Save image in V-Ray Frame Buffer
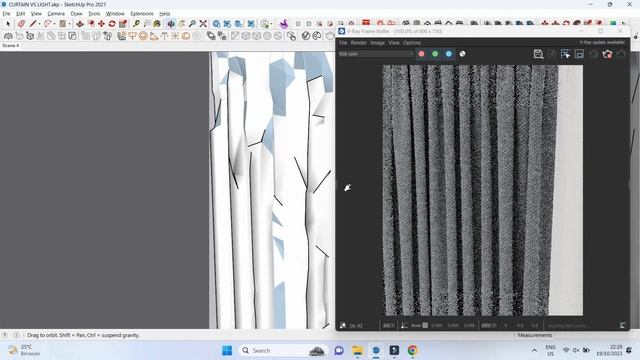This screenshot has height=360, width=640. 538,54
